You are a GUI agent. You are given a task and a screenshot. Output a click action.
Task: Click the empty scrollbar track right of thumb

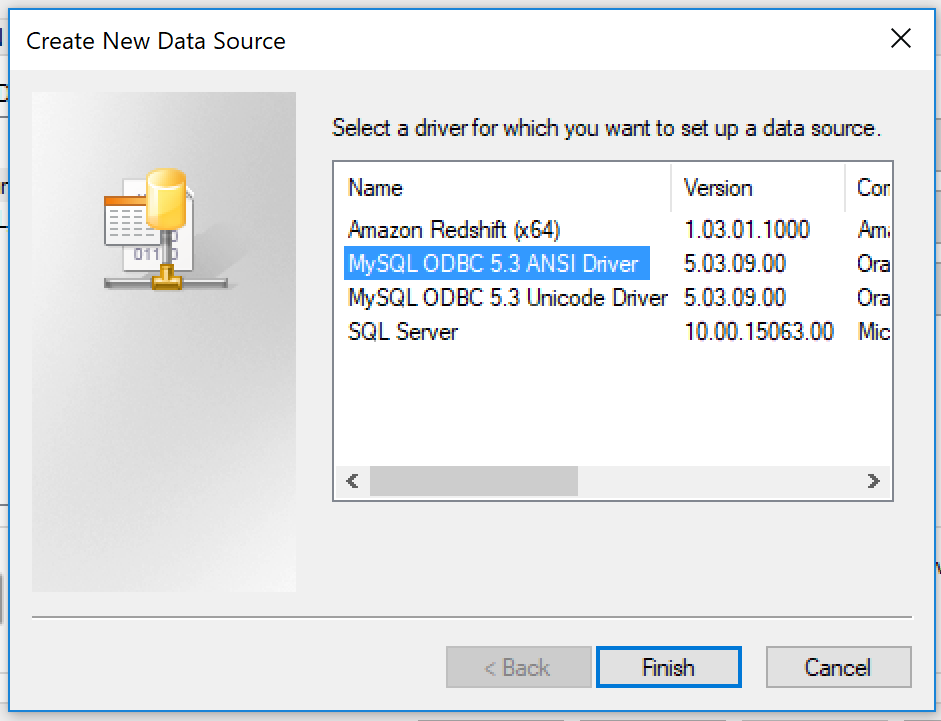point(717,481)
